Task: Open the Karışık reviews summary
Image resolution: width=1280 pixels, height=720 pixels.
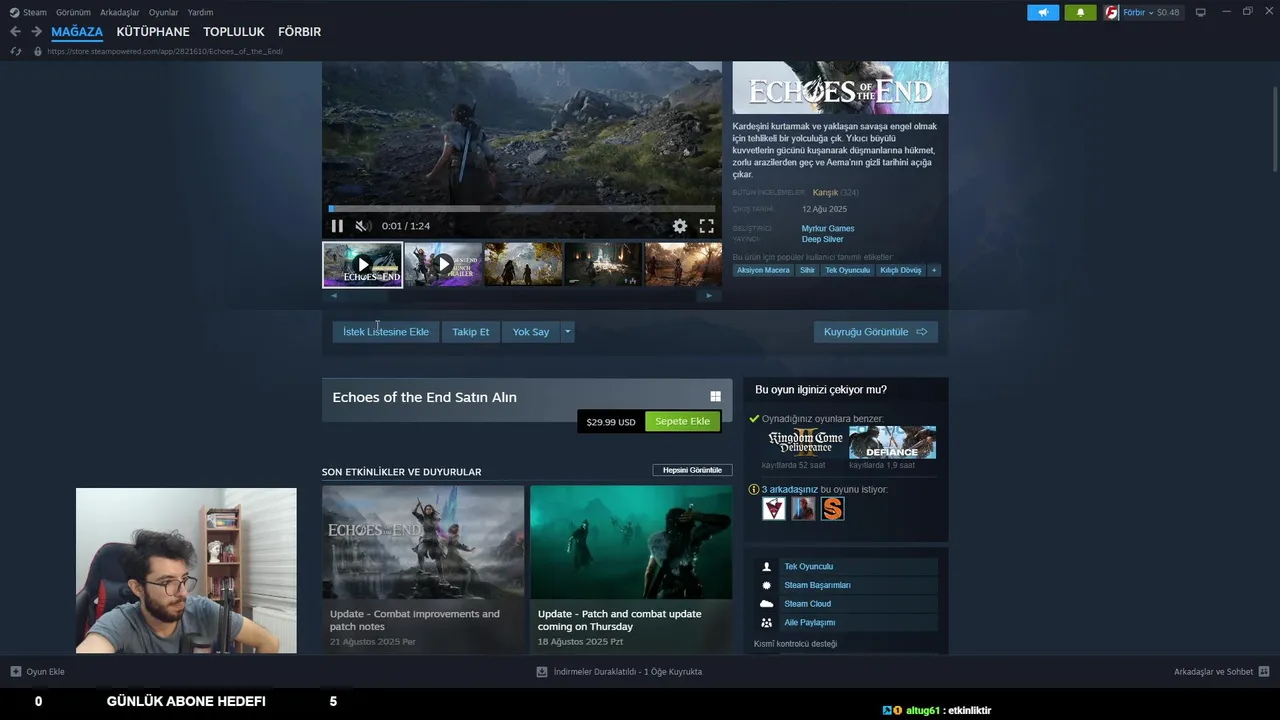Action: point(825,192)
